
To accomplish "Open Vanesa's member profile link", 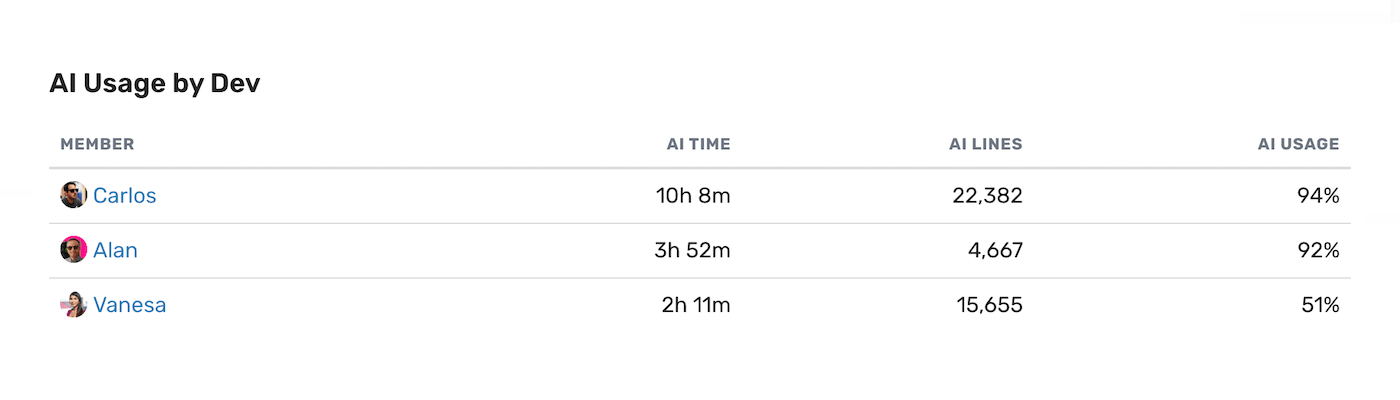I will coord(130,305).
